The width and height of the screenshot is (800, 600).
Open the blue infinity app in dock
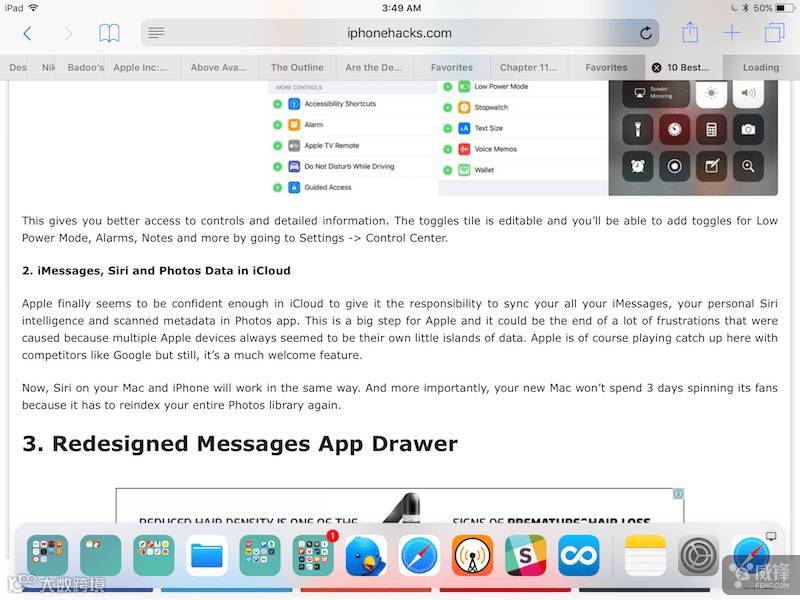[x=579, y=556]
